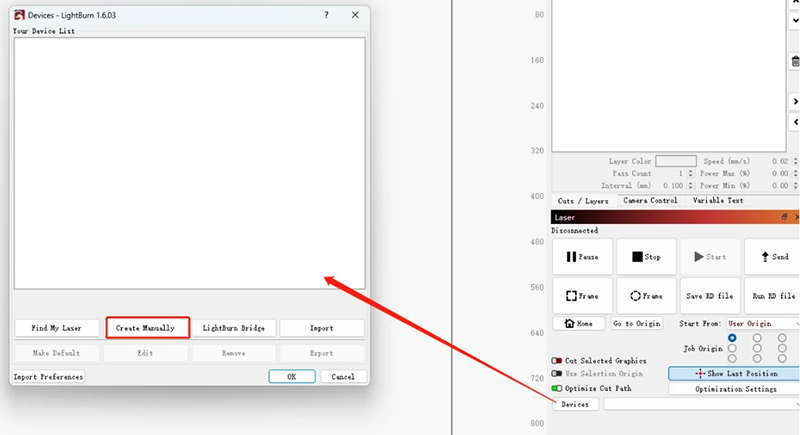
Task: Select center Job Origin radio button
Action: click(x=757, y=348)
